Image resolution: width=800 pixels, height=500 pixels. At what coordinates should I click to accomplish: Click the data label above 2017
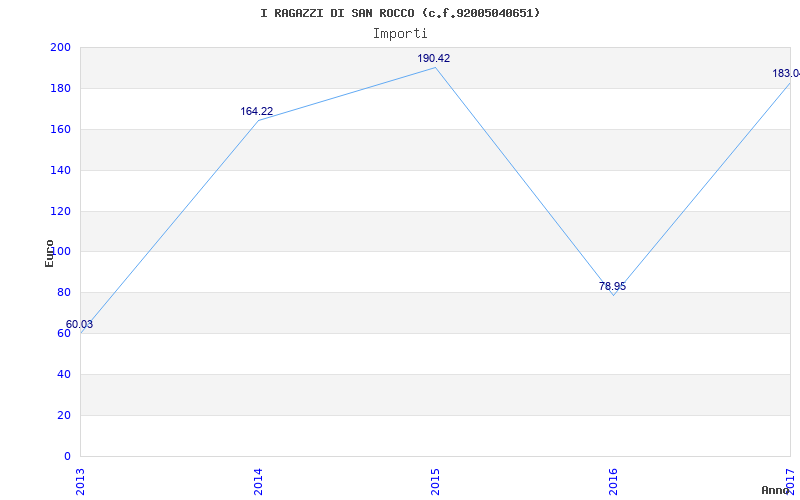tap(786, 73)
